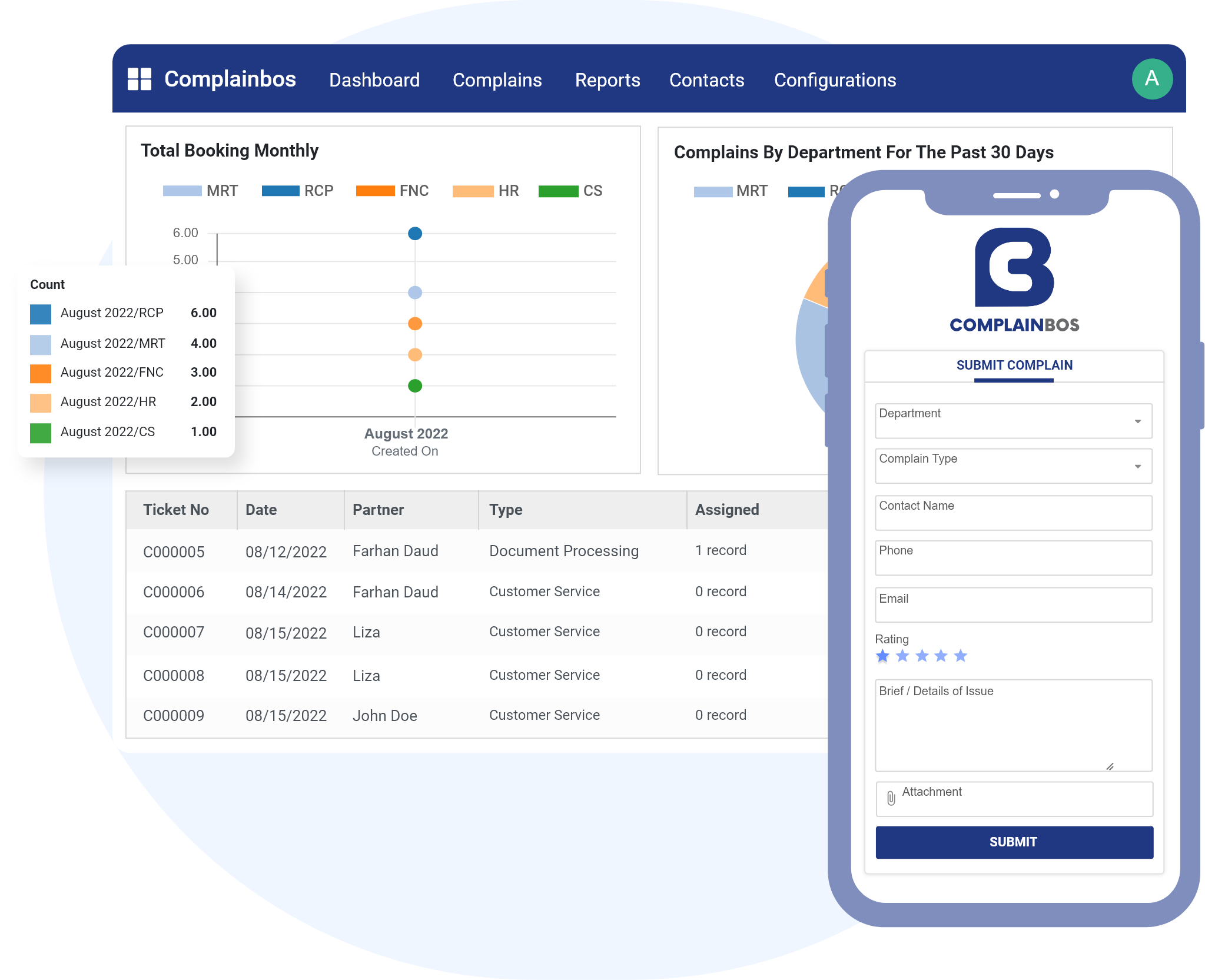Open the Reports menu
1205x980 pixels.
[x=608, y=80]
